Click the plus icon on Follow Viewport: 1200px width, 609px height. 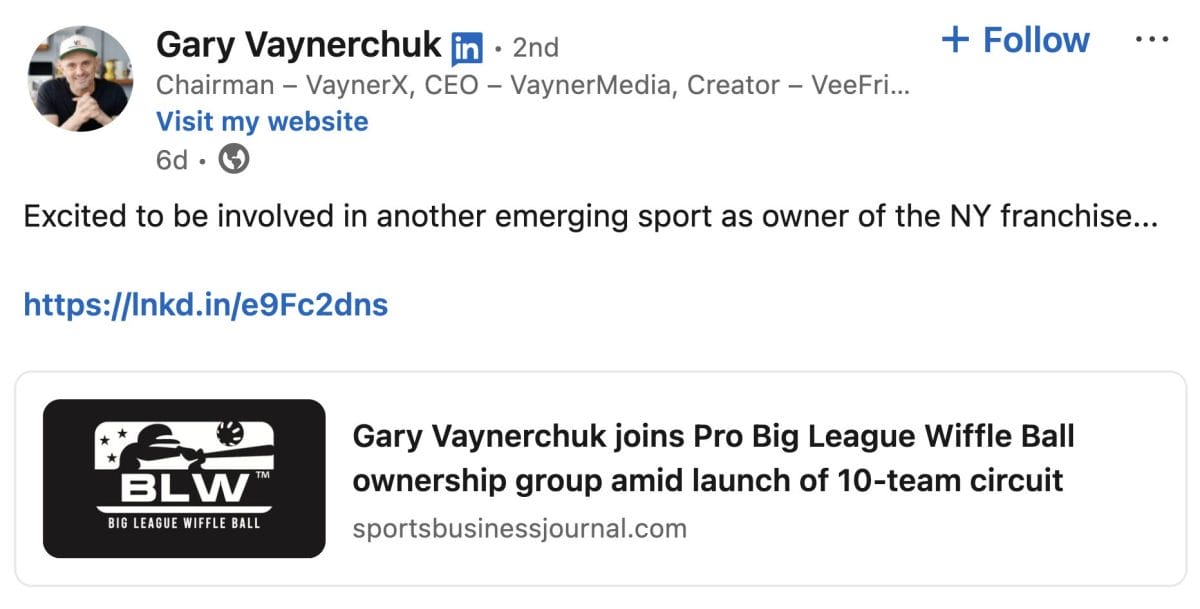pyautogui.click(x=956, y=40)
